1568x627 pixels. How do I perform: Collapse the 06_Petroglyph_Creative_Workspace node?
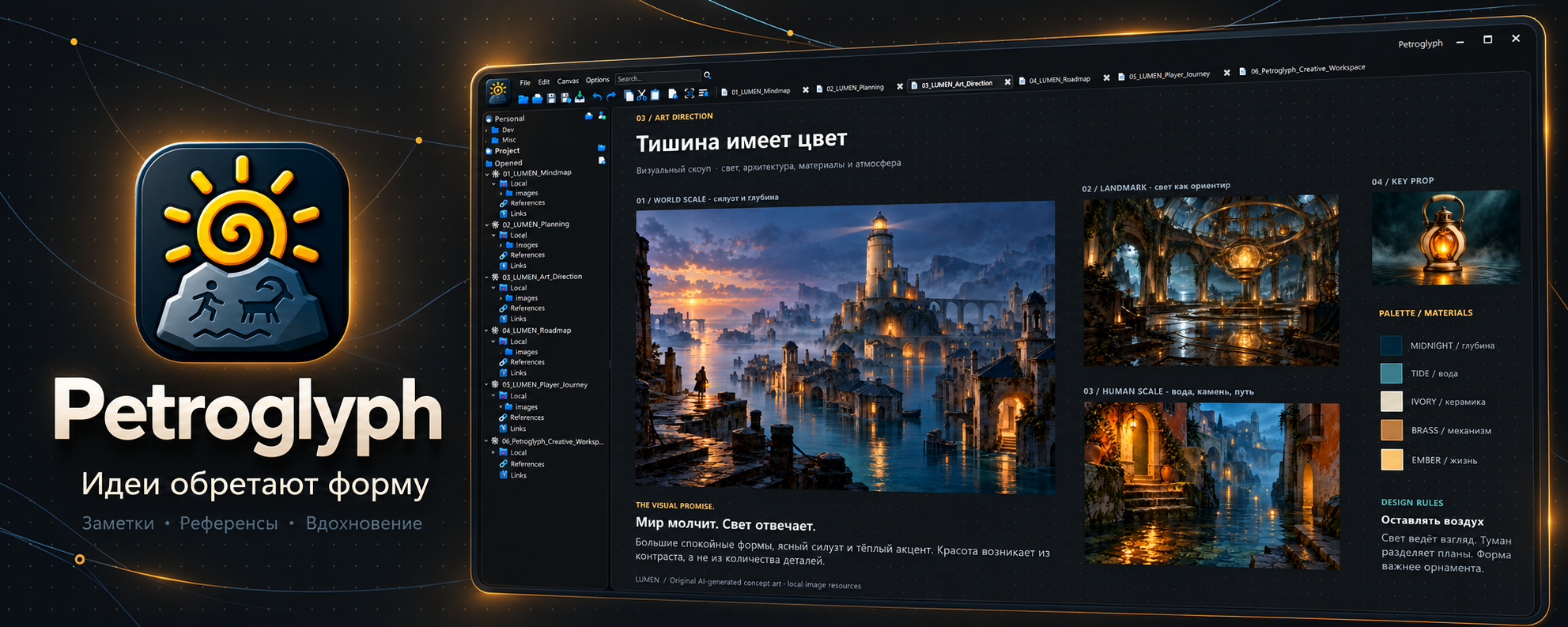pos(487,441)
